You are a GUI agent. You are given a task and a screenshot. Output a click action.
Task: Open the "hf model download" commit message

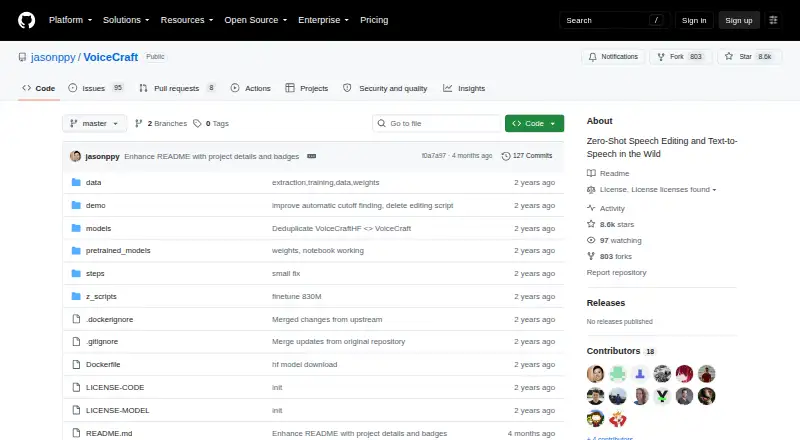click(x=305, y=364)
